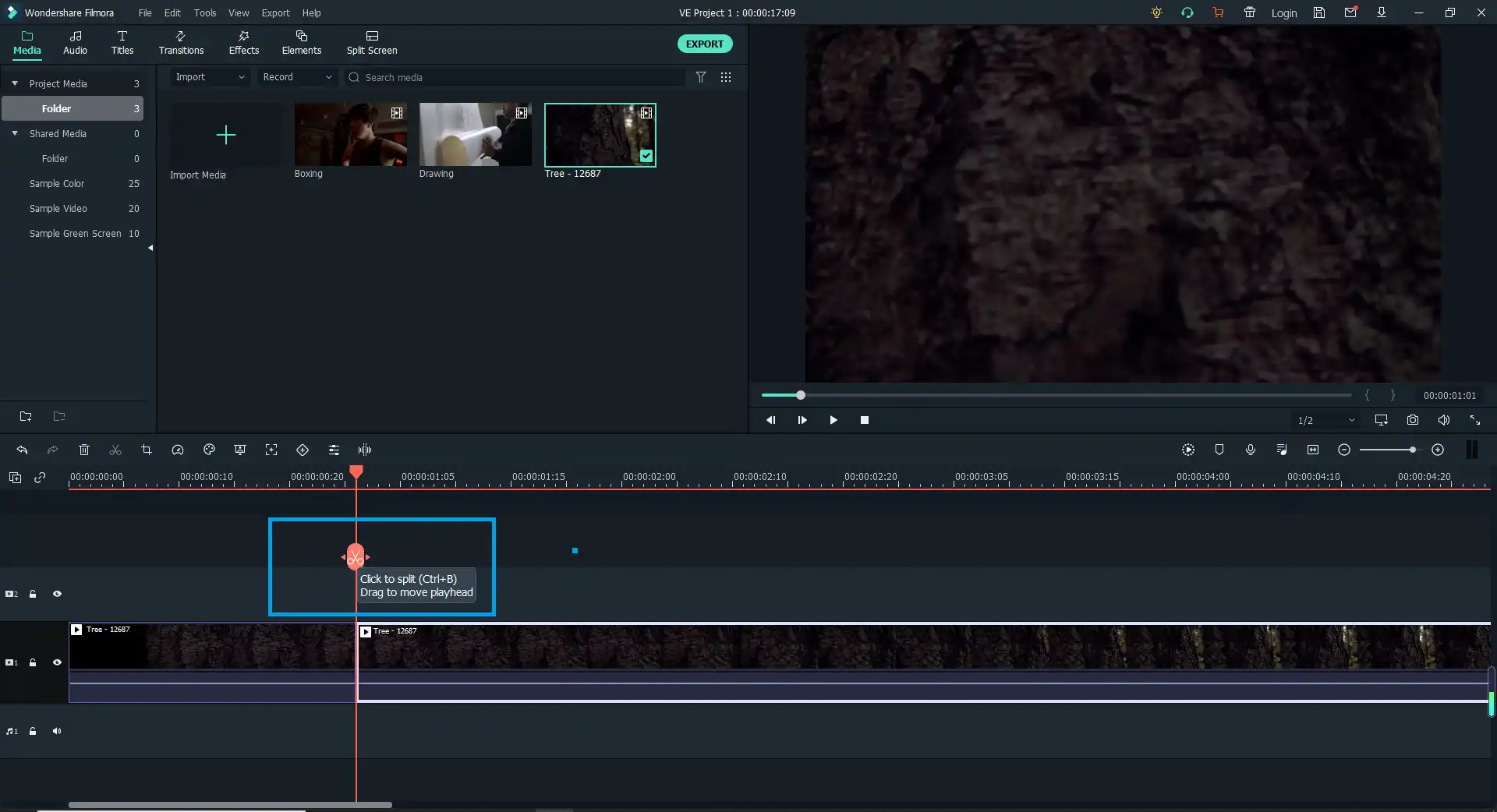
Task: Open the Import dropdown
Action: coord(210,77)
